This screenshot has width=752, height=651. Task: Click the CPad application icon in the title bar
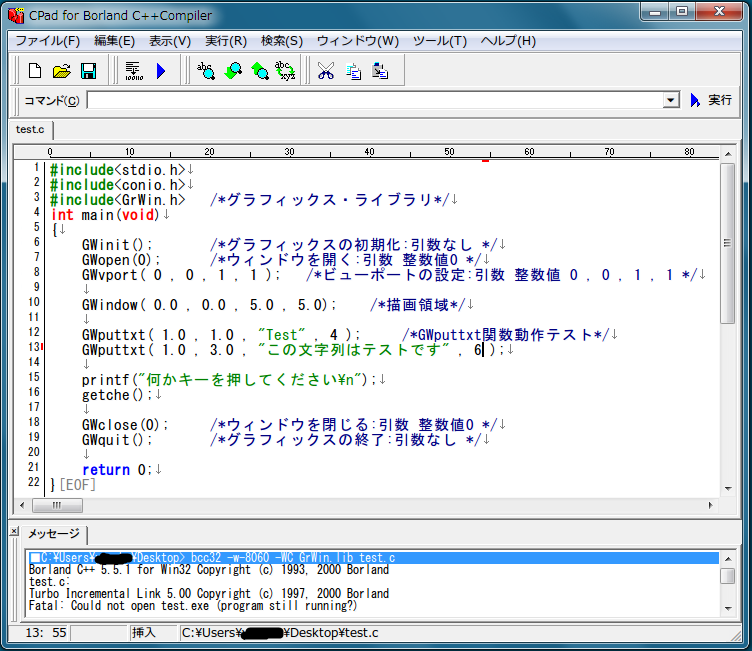16,15
